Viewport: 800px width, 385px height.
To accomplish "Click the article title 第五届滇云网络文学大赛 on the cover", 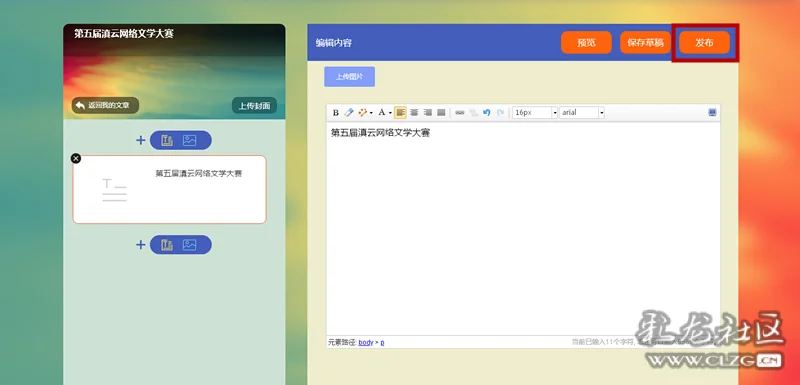I will click(x=124, y=34).
